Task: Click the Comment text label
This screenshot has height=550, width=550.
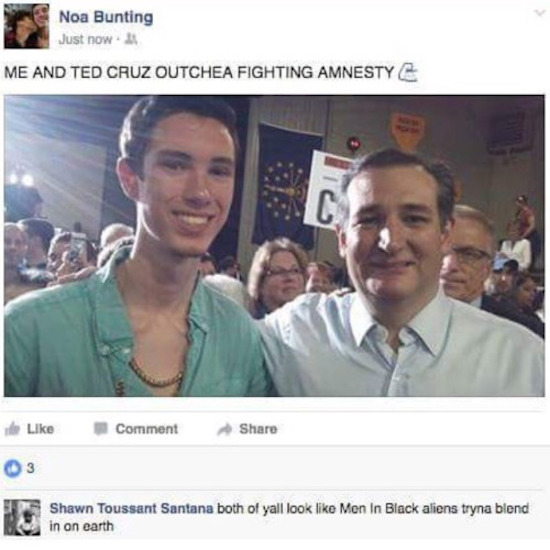Action: (147, 429)
